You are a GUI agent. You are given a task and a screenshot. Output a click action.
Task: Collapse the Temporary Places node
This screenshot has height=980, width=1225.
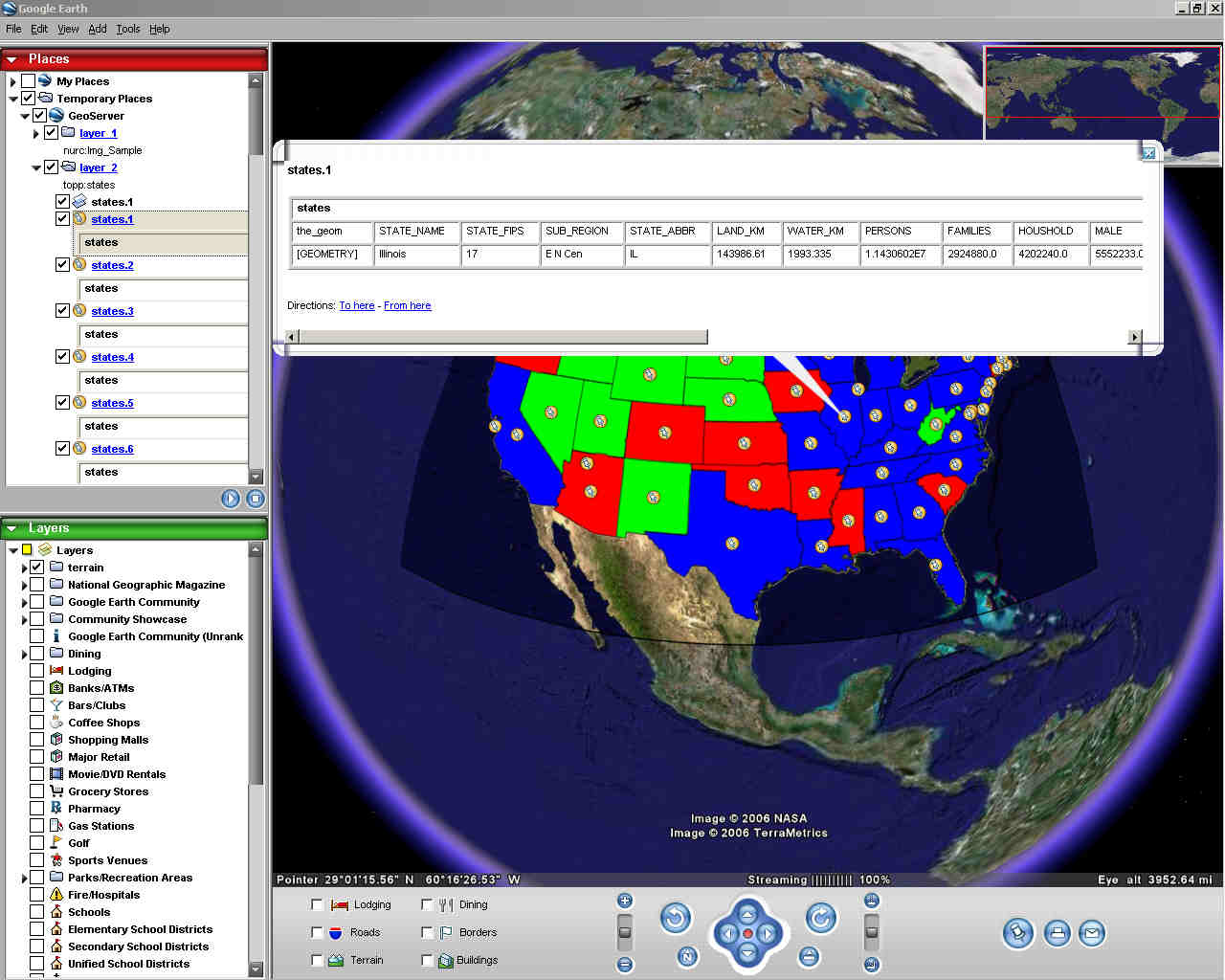point(13,99)
